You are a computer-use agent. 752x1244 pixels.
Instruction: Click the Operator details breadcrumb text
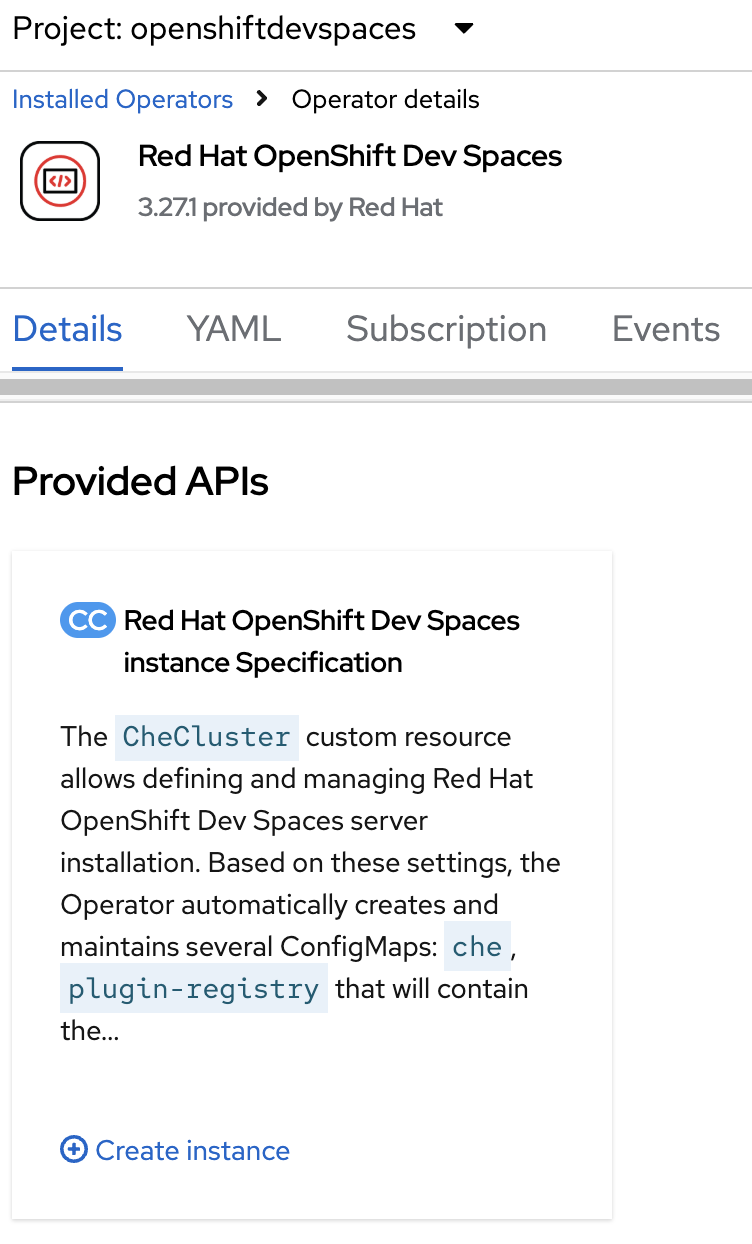[x=386, y=100]
